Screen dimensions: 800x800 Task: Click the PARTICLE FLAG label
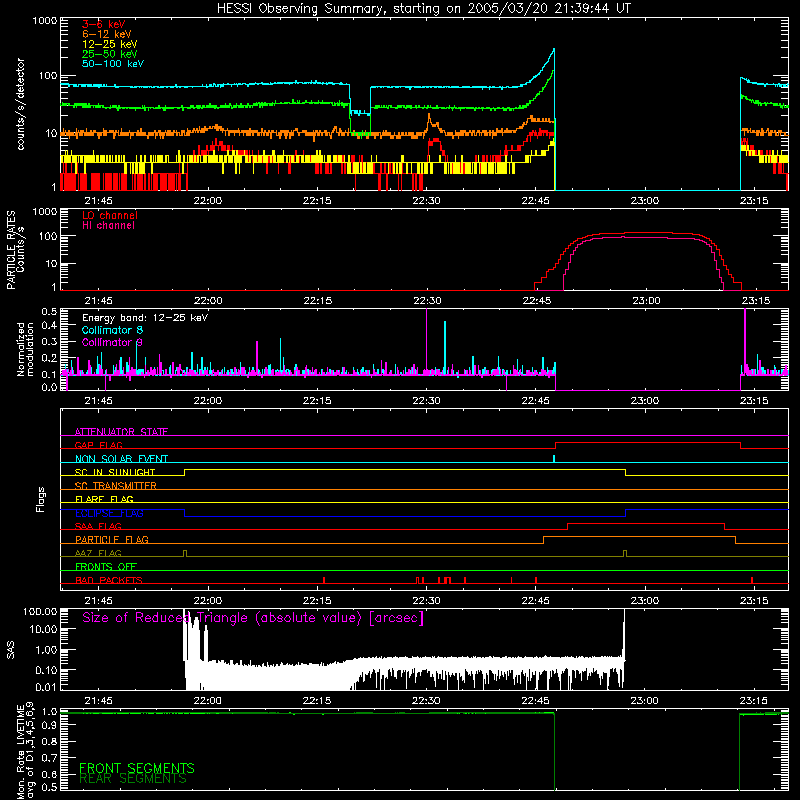click(x=111, y=539)
